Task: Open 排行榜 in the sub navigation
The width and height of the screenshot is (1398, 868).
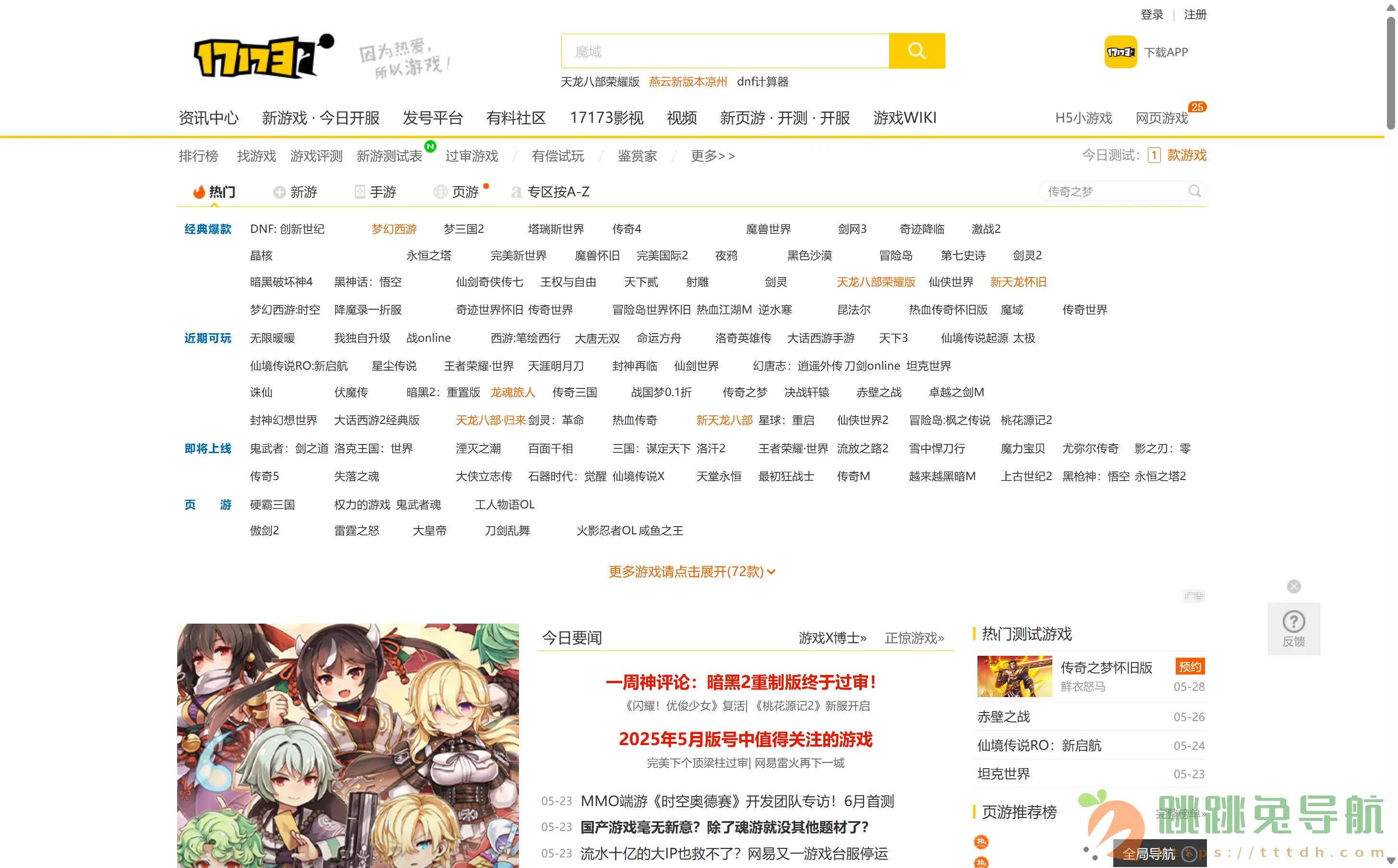Action: click(x=198, y=156)
